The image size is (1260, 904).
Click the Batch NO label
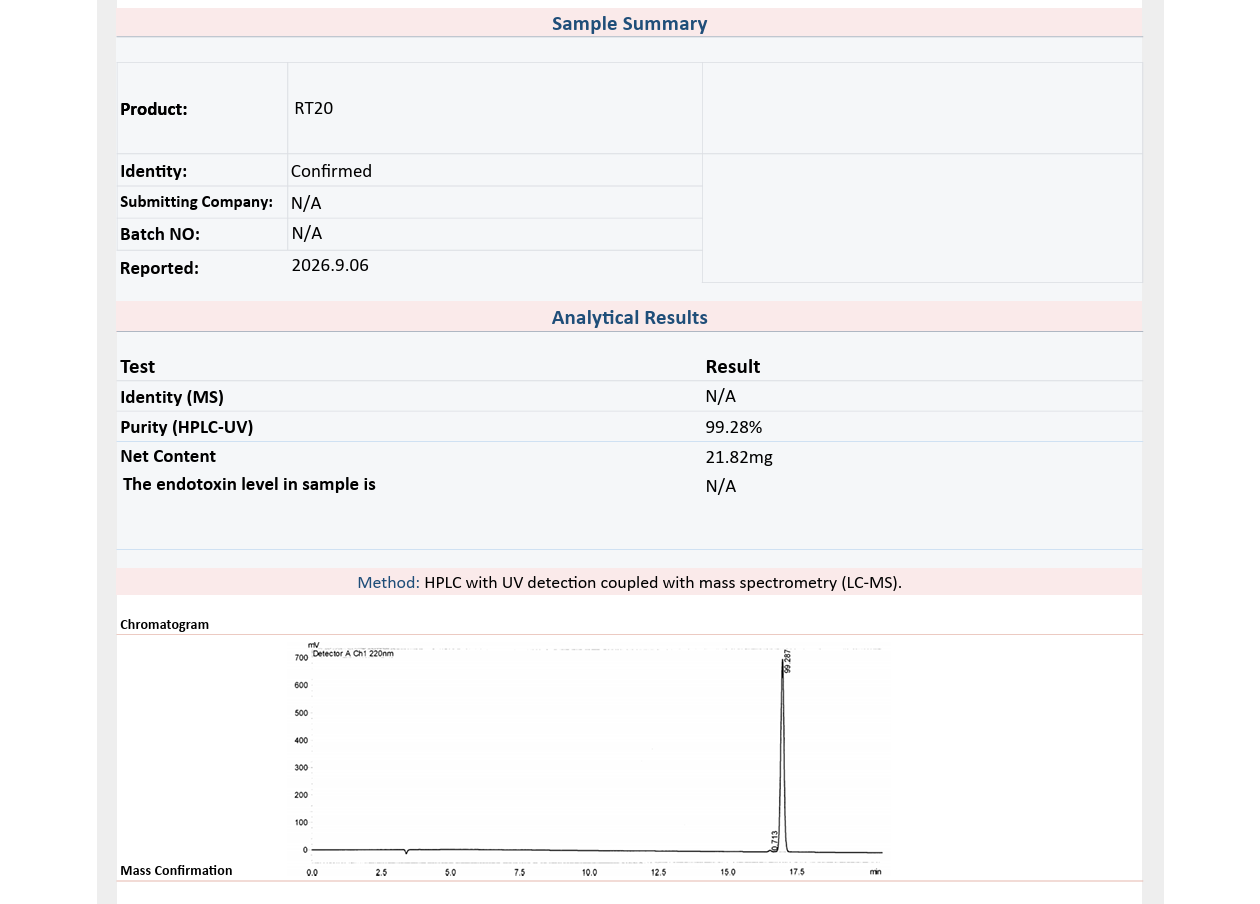tap(160, 234)
